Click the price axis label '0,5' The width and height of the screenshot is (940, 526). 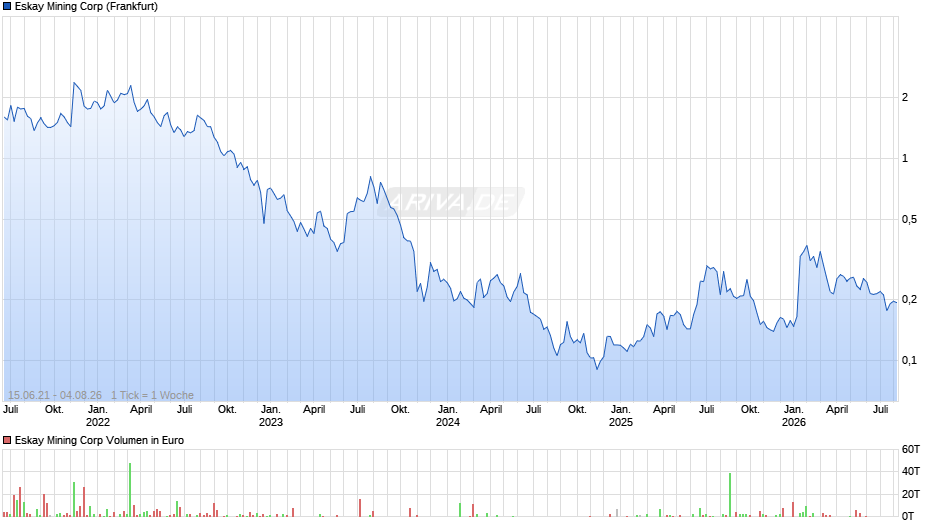(909, 220)
